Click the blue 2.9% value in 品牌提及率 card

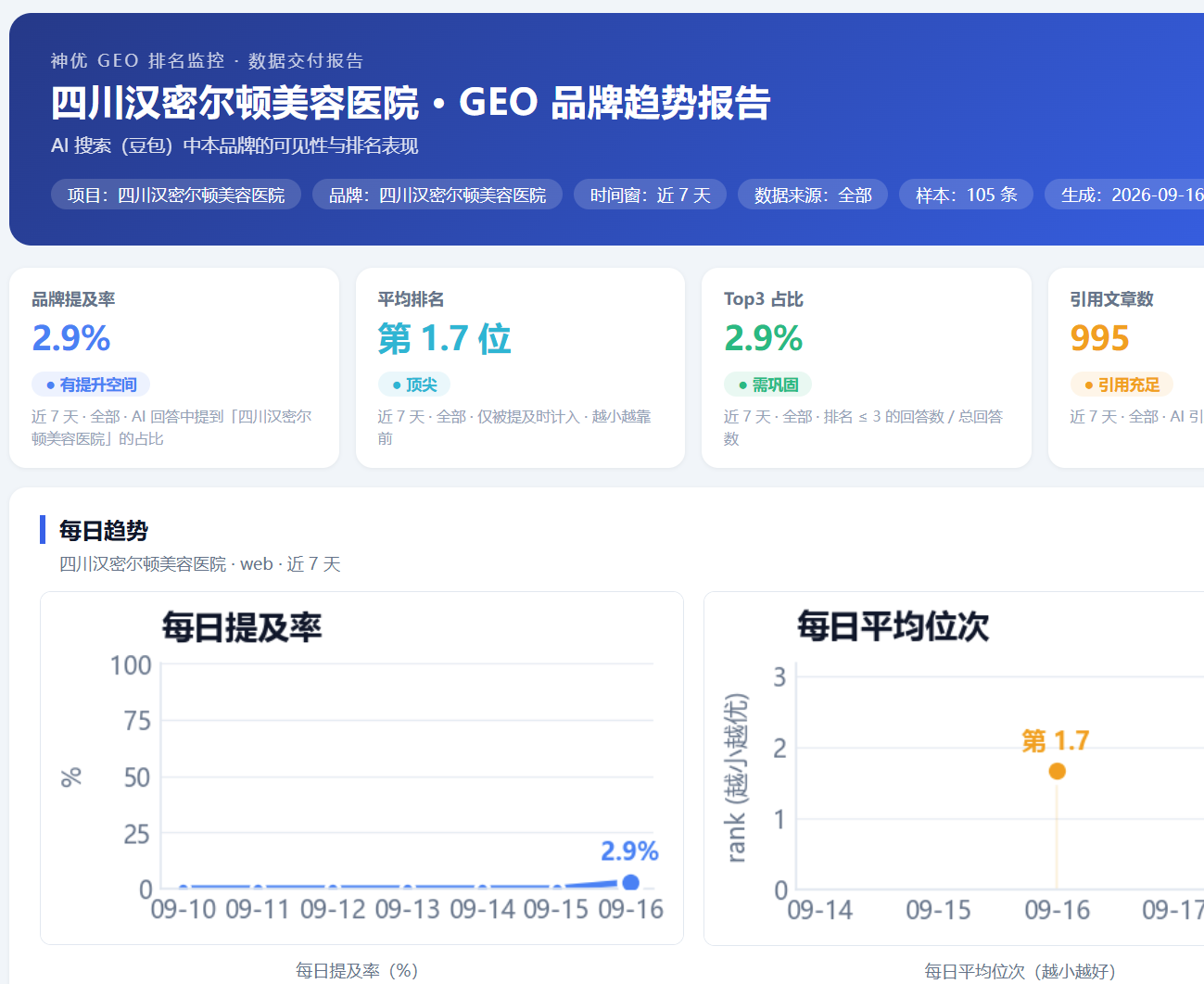click(71, 338)
